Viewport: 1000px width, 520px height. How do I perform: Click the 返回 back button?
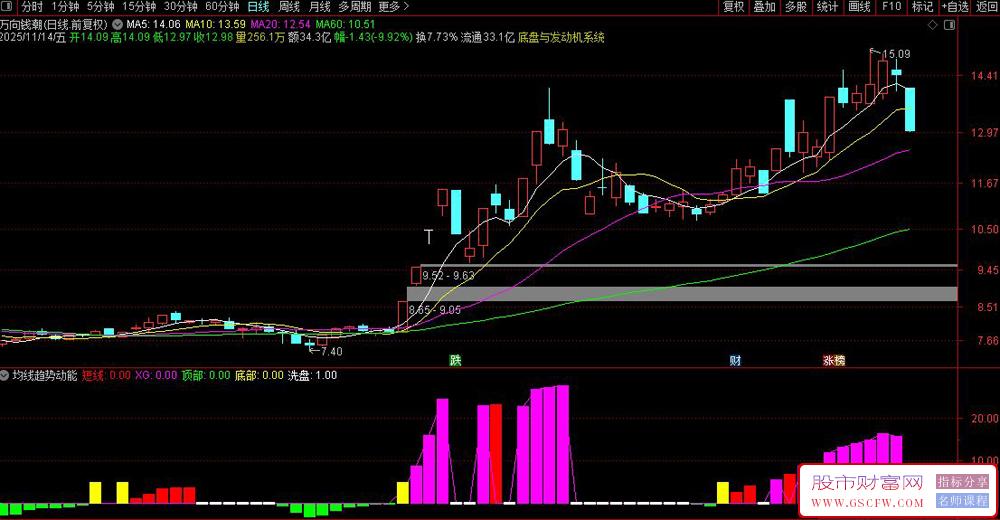pos(987,7)
